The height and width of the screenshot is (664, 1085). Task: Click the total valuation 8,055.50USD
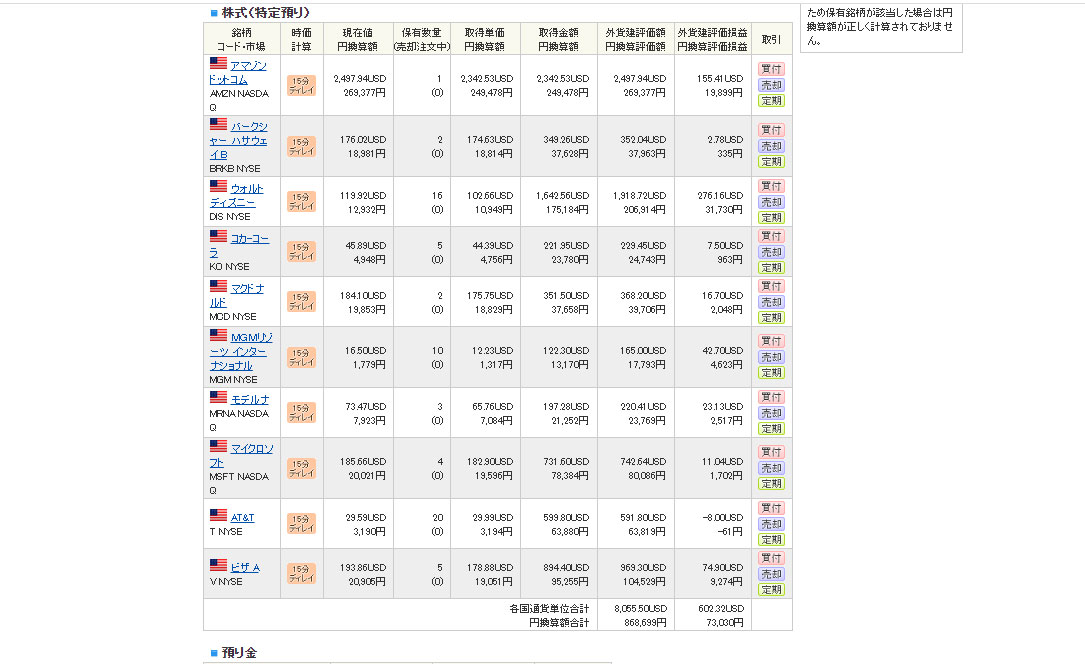click(x=640, y=609)
